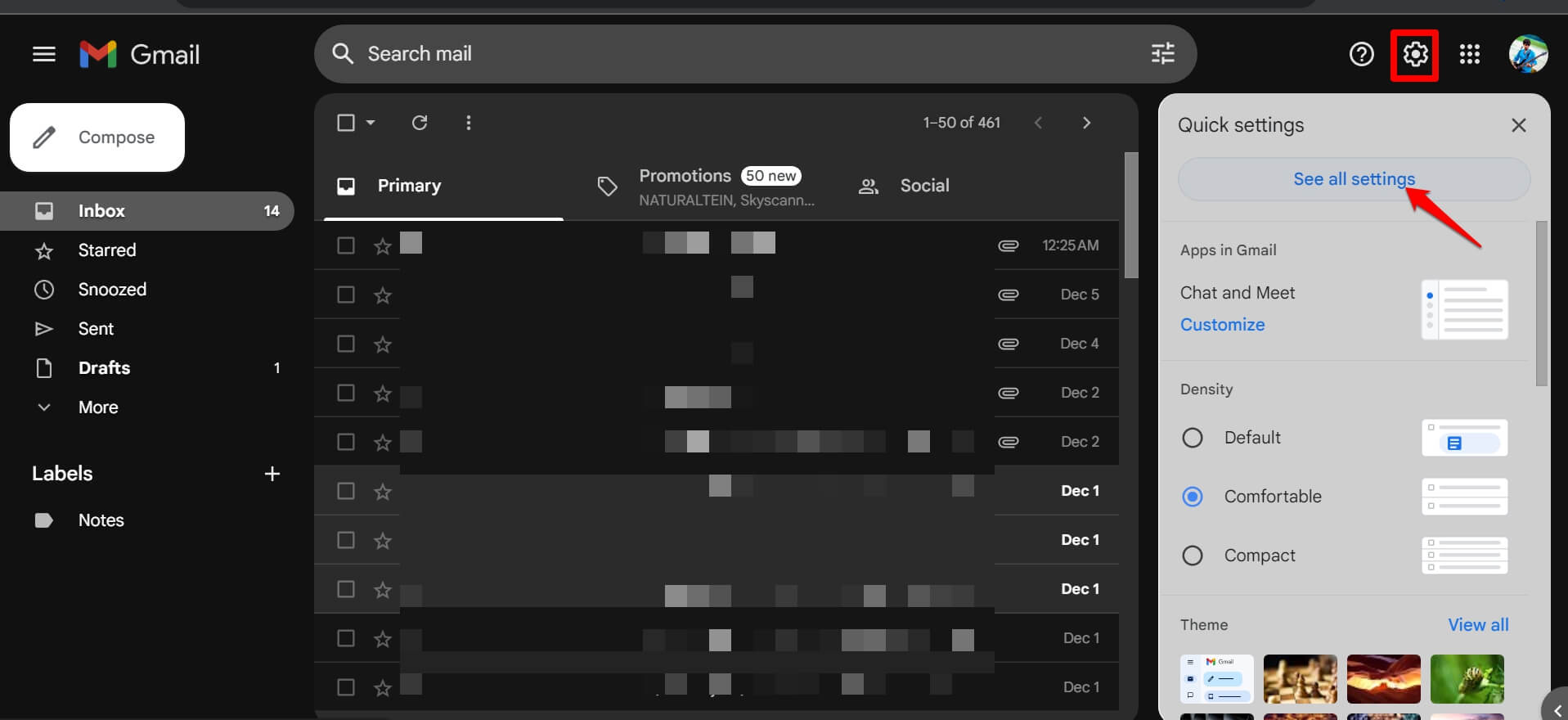The image size is (1568, 720).
Task: Go to newer emails page arrow
Action: 1038,123
